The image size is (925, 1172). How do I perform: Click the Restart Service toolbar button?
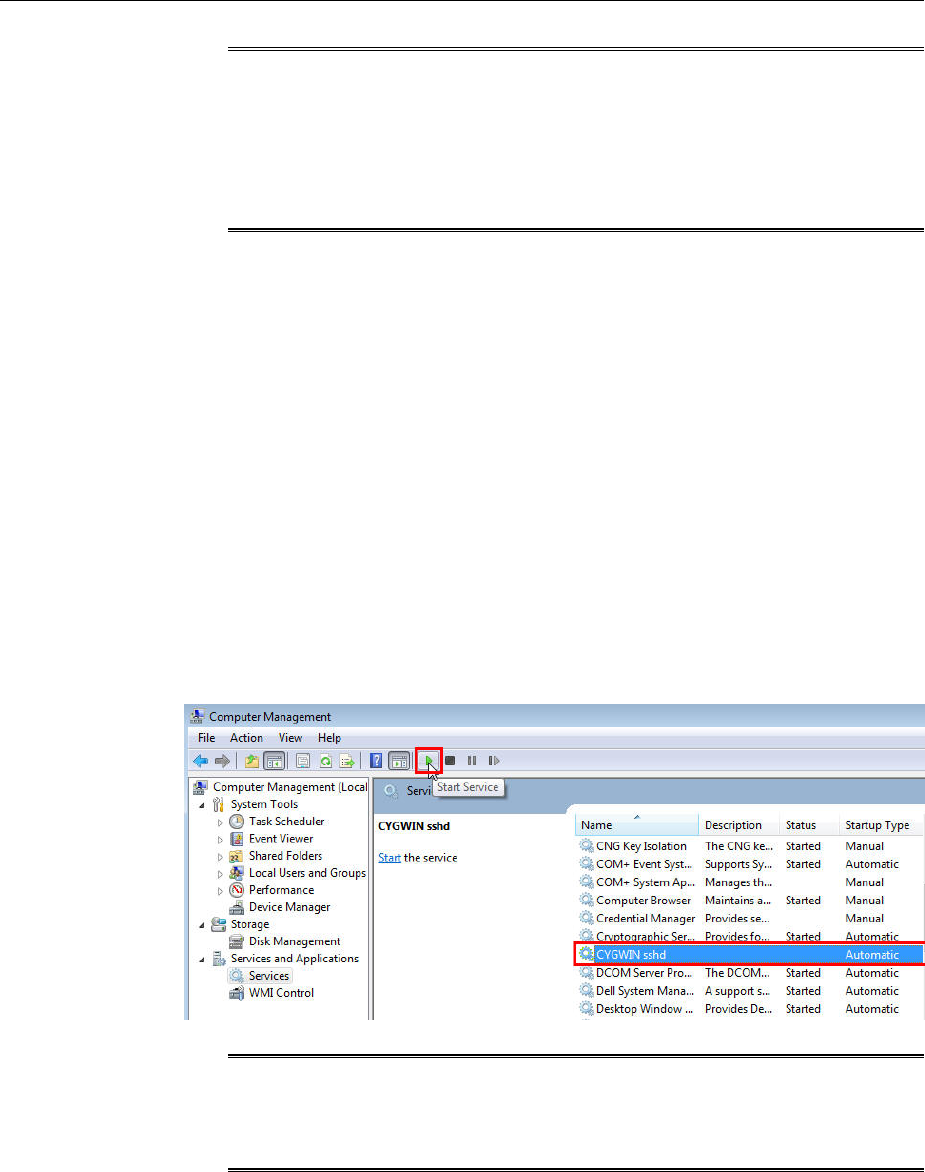[494, 761]
